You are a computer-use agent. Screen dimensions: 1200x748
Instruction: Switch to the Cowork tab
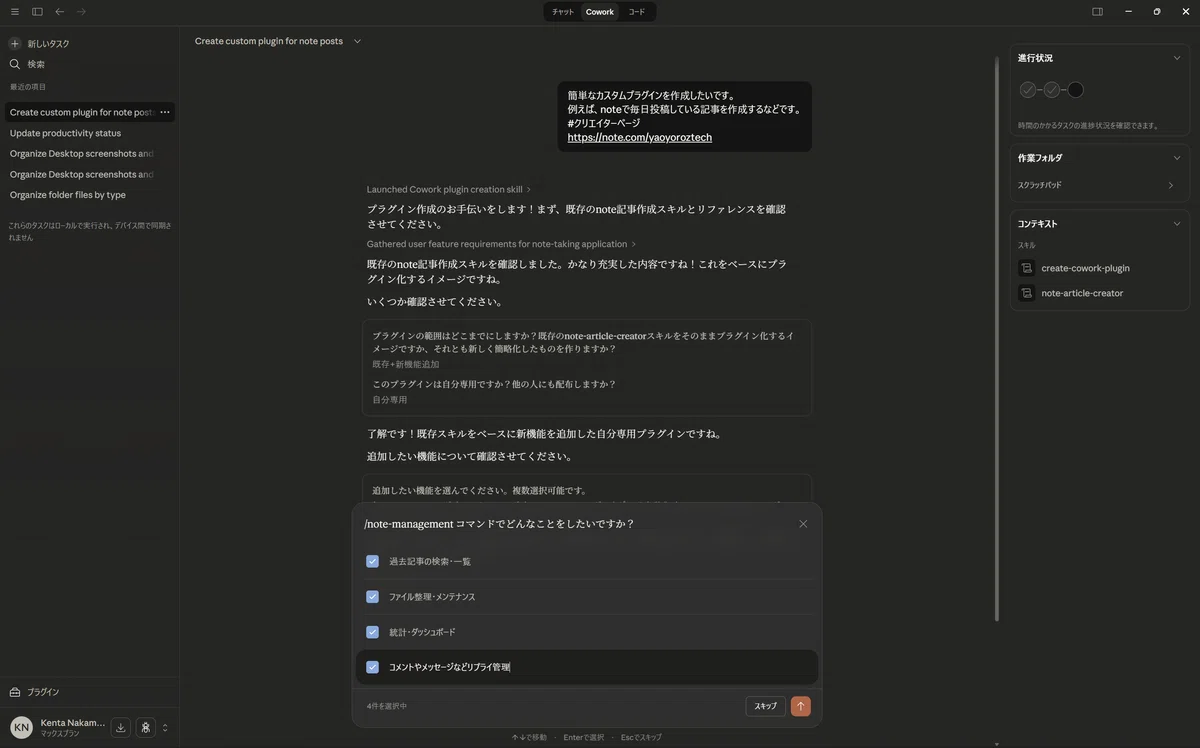(x=600, y=12)
